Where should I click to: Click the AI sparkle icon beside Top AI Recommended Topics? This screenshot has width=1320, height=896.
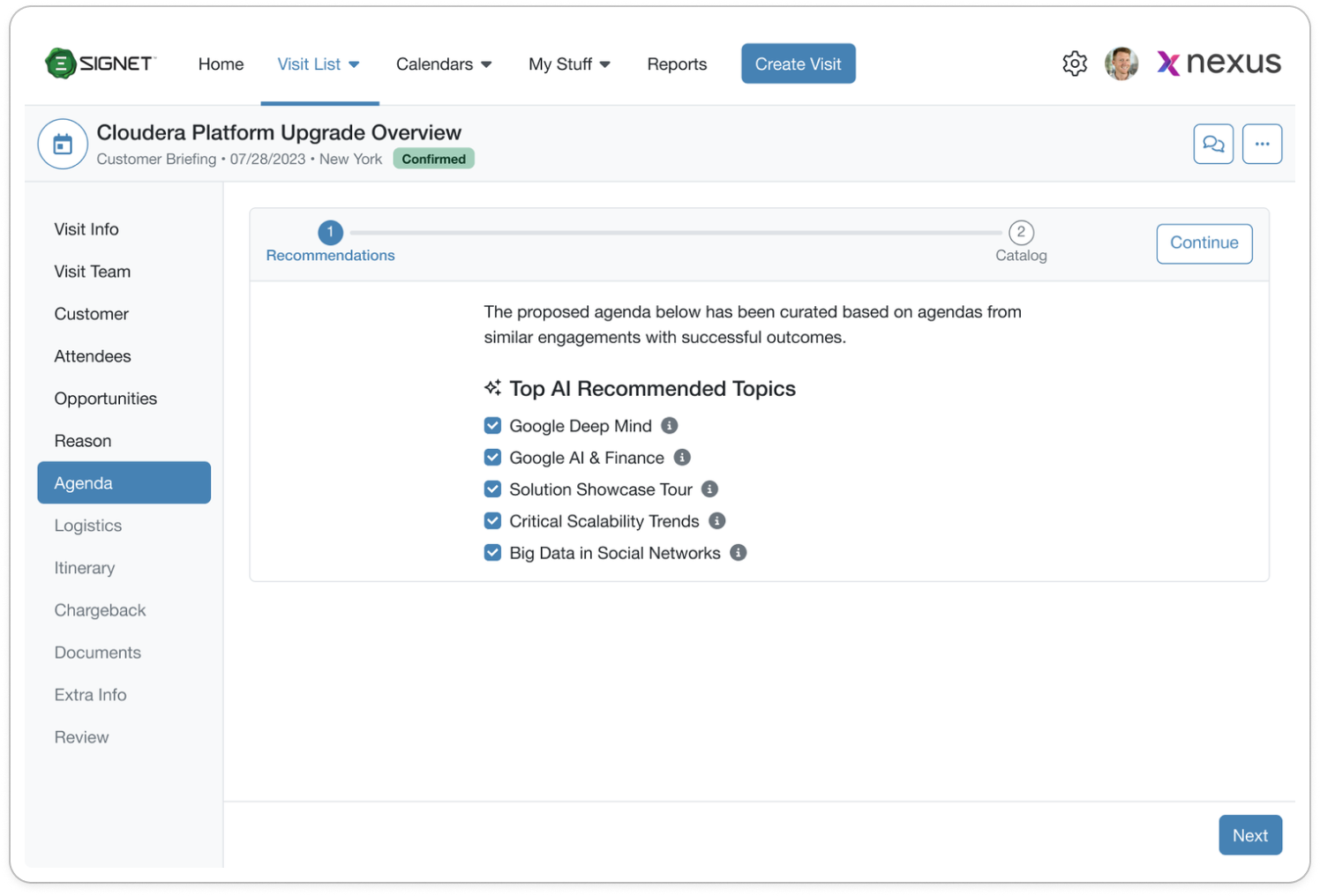pos(492,387)
